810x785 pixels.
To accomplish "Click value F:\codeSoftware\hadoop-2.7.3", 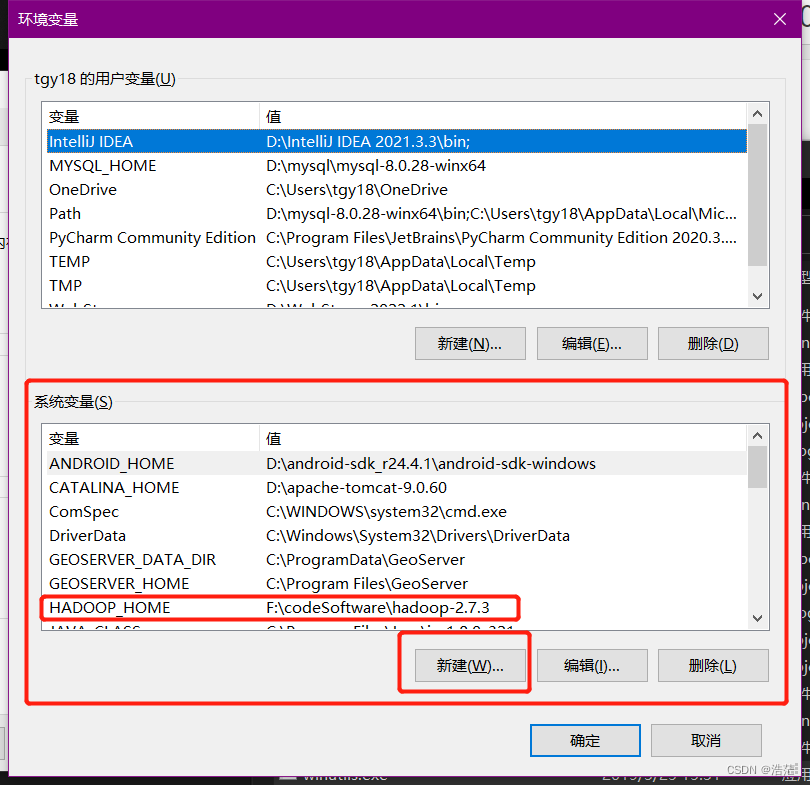I will tap(378, 608).
